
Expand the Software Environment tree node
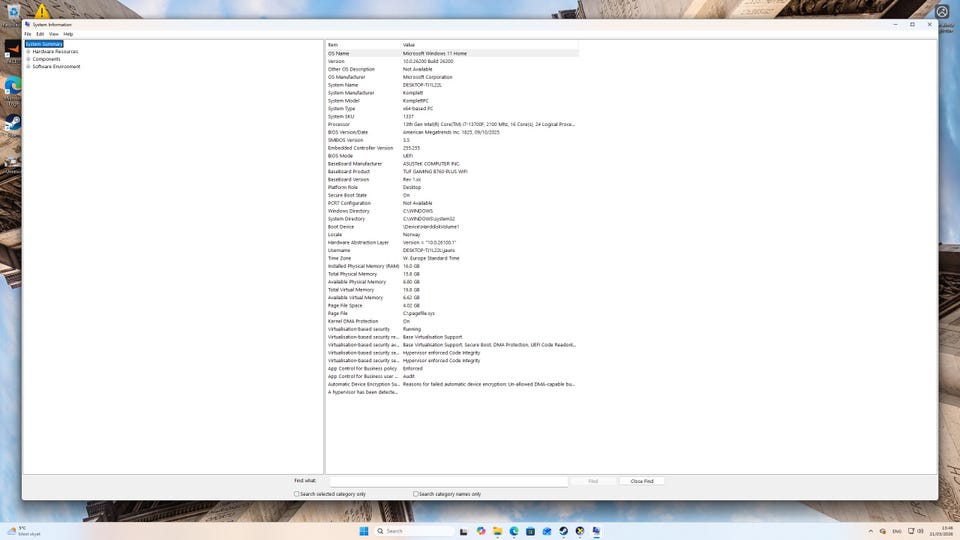pos(28,67)
